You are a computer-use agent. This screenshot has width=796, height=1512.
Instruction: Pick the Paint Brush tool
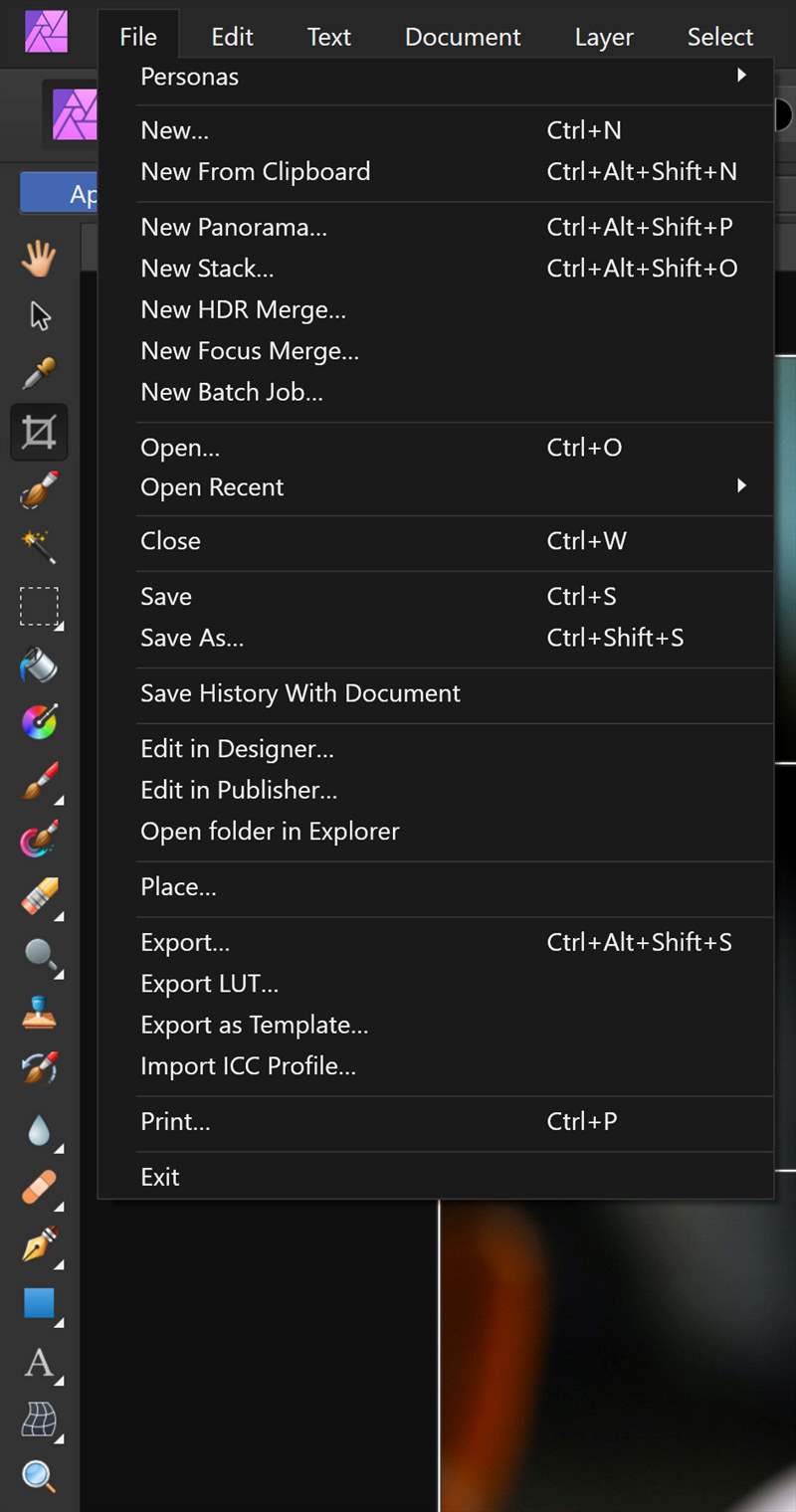[39, 781]
